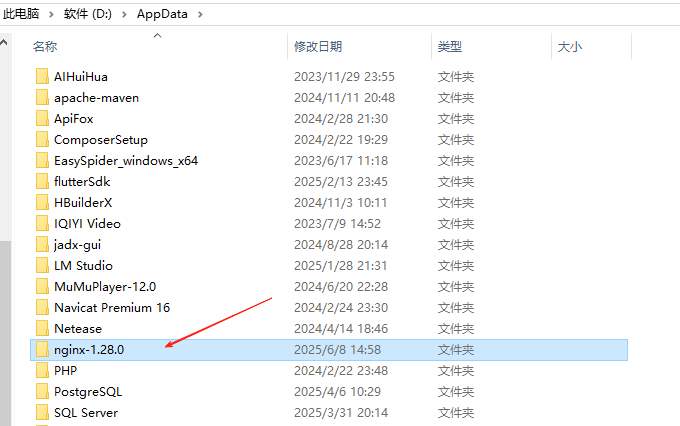Click AppData in the address path
This screenshot has height=426, width=680.
pyautogui.click(x=162, y=14)
